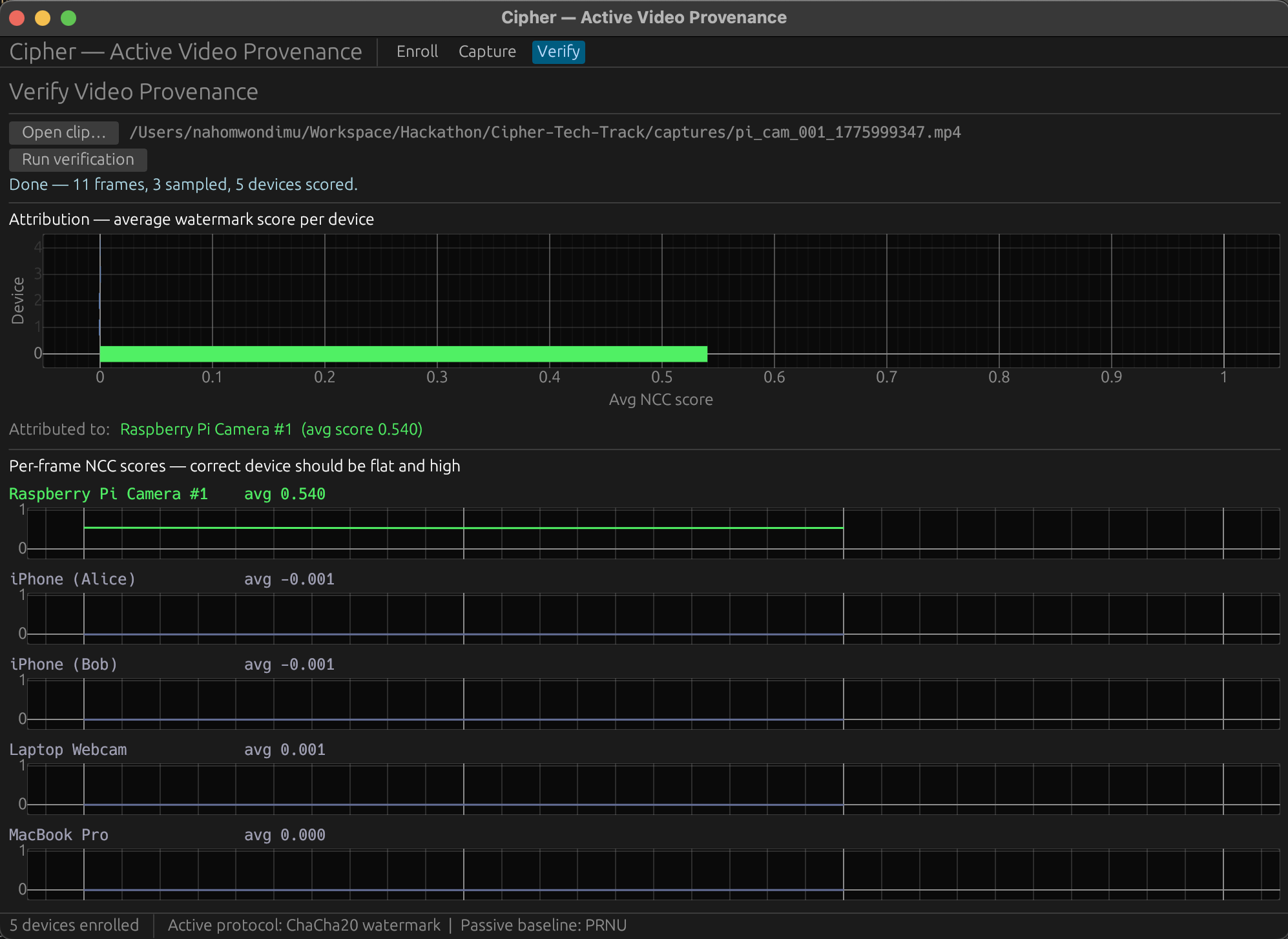Click the Avg NCC score axis label
The image size is (1288, 939).
point(660,400)
